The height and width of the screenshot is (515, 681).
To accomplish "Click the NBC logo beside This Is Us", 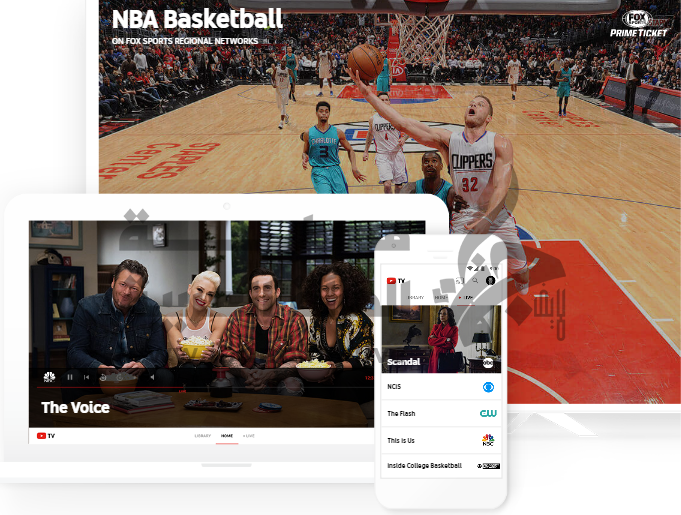I will (x=488, y=440).
